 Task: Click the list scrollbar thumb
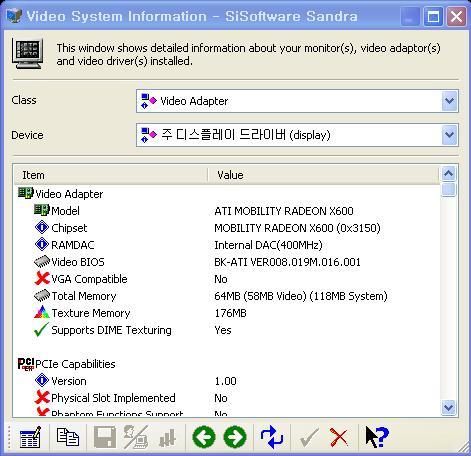[x=449, y=190]
